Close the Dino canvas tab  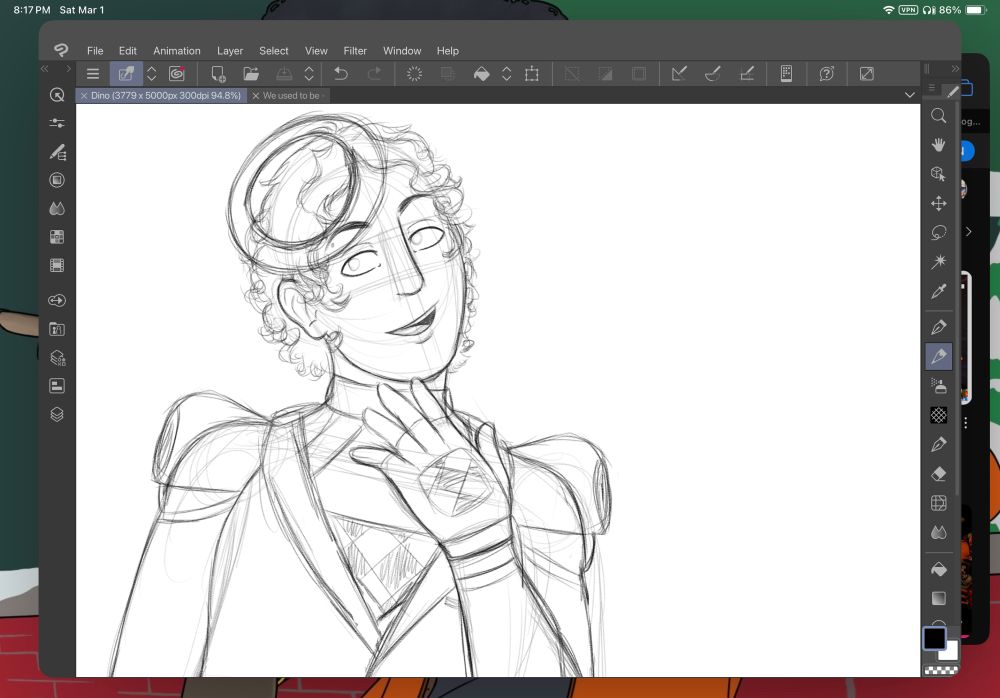point(83,96)
